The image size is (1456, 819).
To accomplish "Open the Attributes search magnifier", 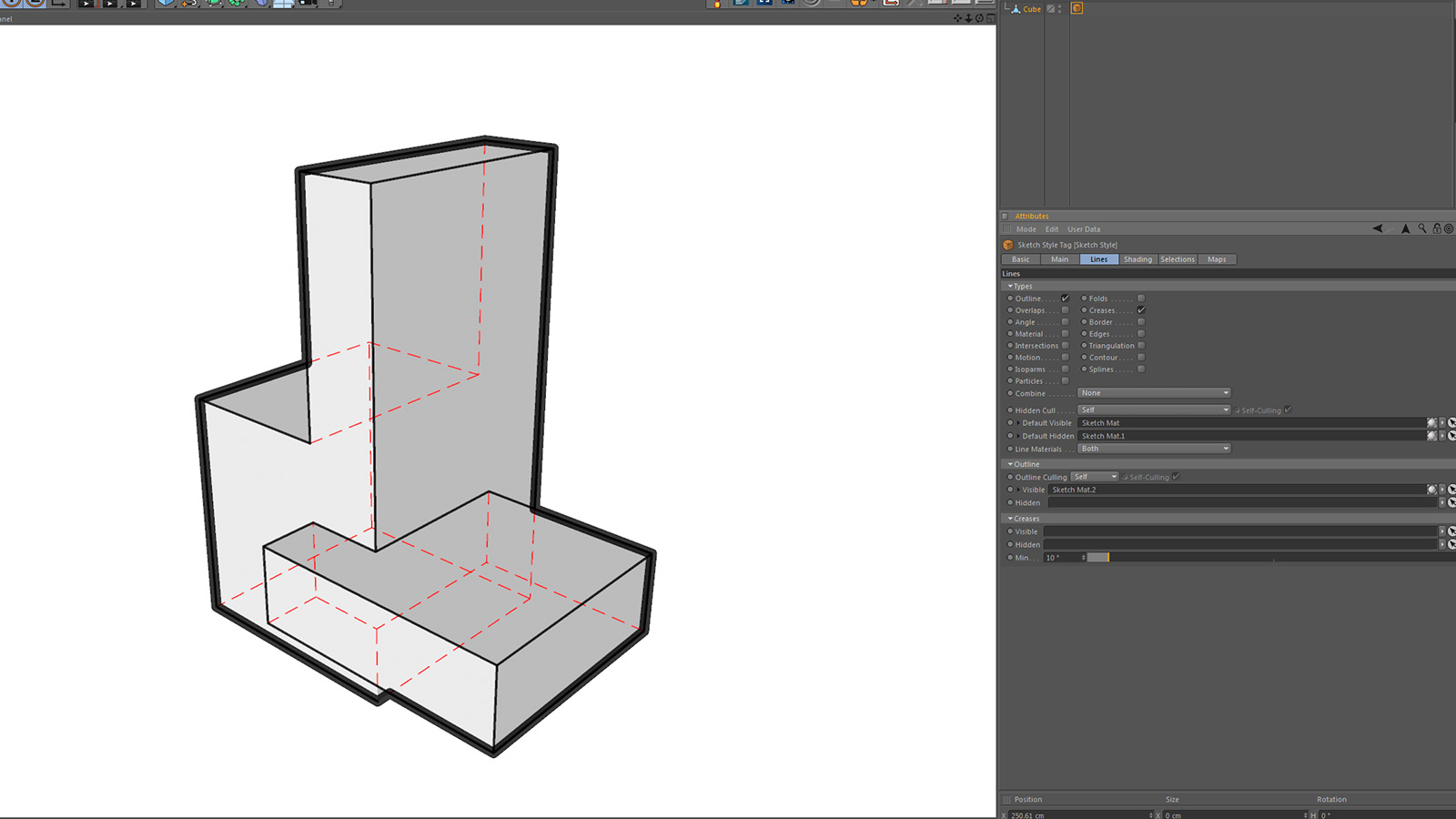I will 1422,228.
